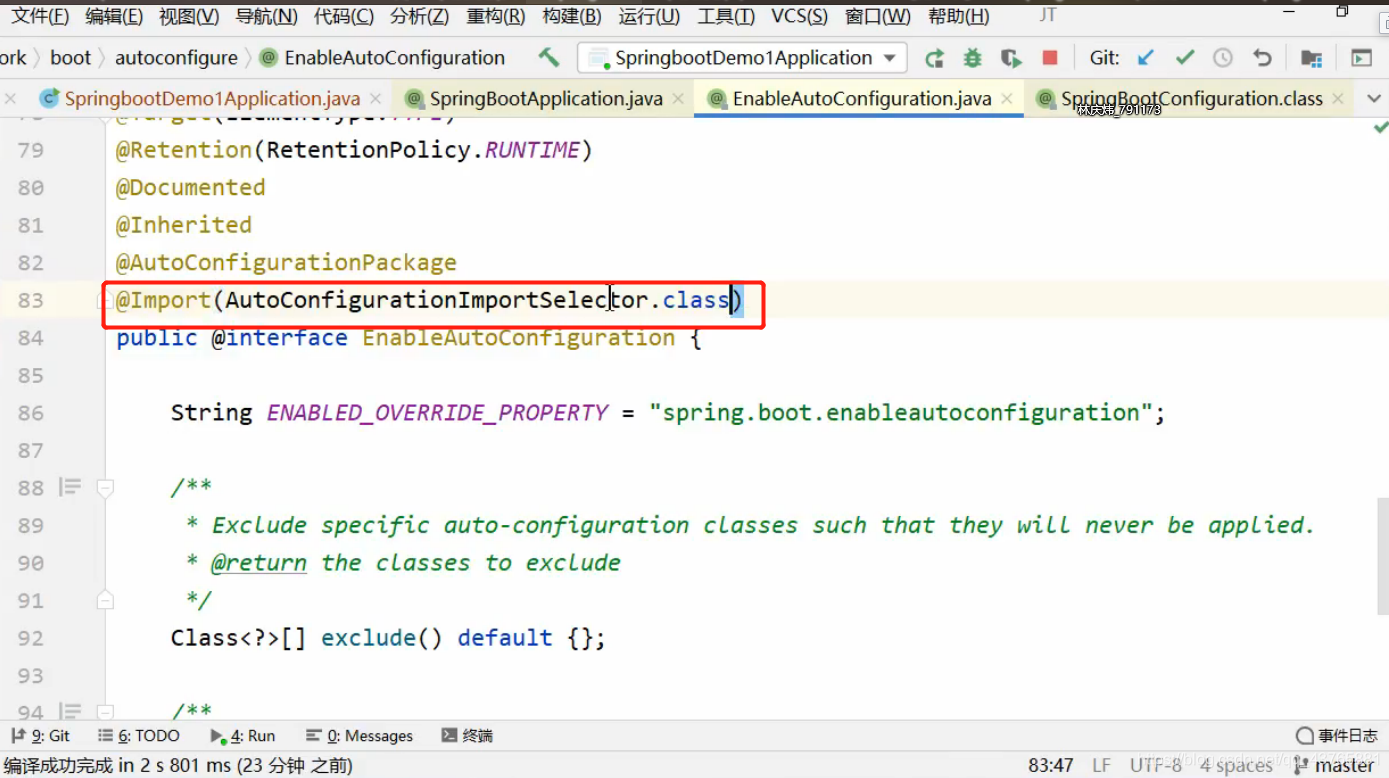Rollback changes with the undo arrow icon
Image resolution: width=1389 pixels, height=778 pixels.
pyautogui.click(x=1262, y=58)
